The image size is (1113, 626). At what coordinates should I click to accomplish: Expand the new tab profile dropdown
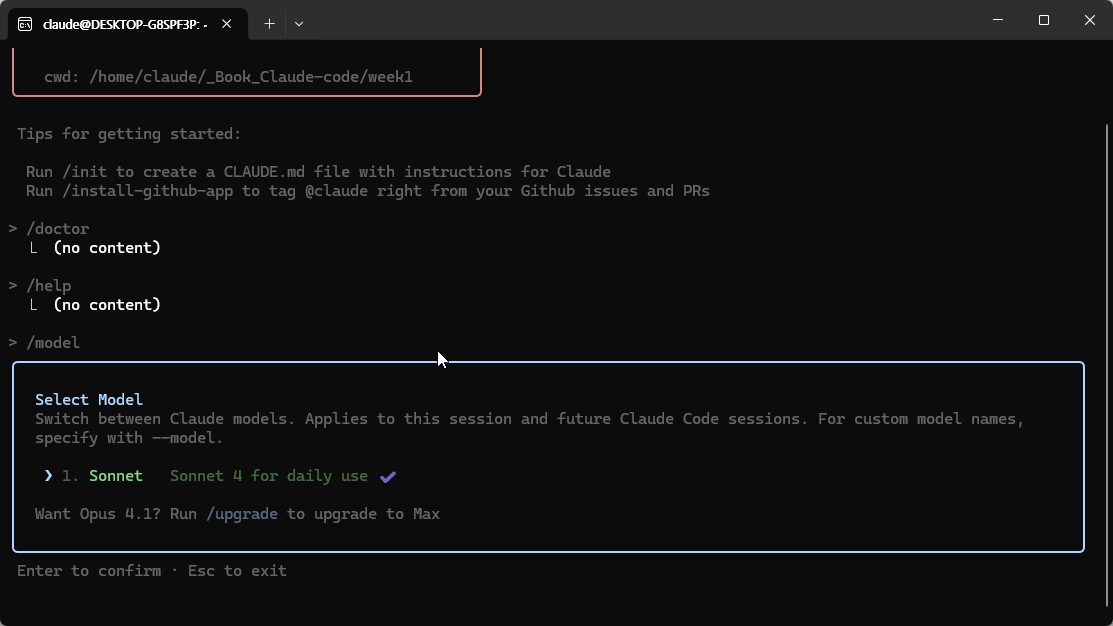coord(299,24)
